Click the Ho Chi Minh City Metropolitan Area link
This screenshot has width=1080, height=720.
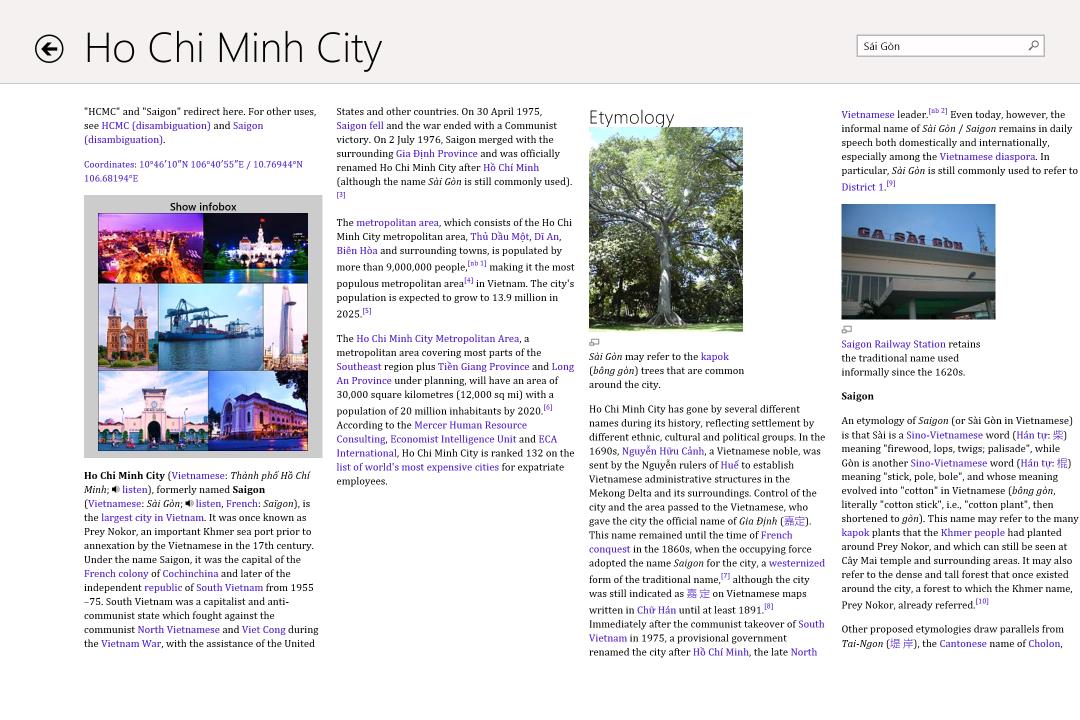pos(437,339)
